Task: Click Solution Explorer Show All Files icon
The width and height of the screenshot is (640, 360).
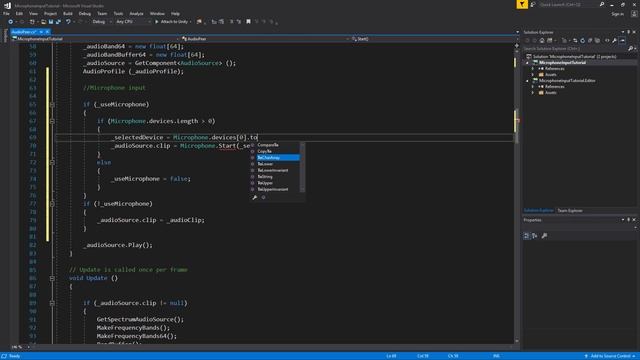Action: pos(598,40)
